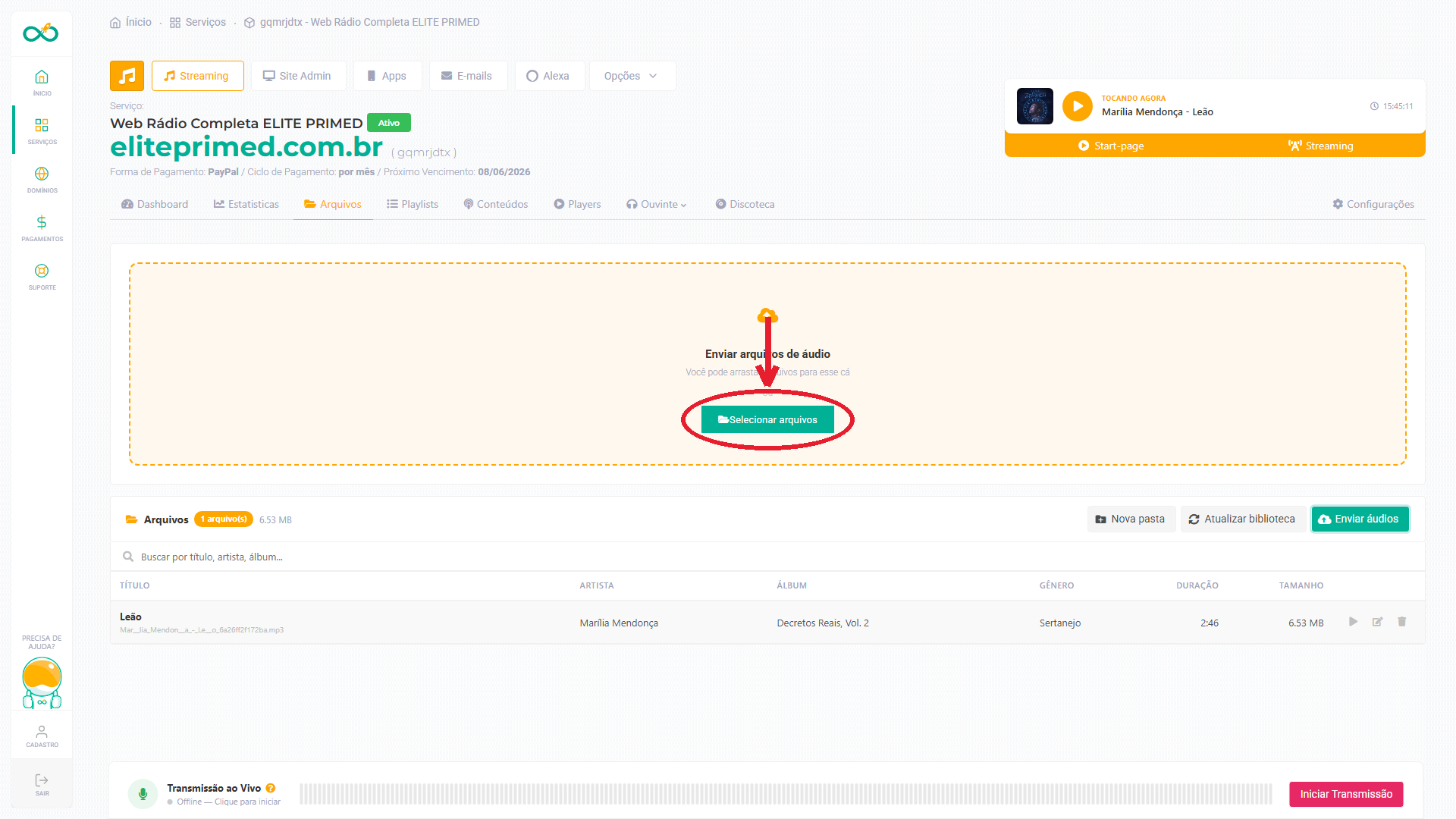Sort by DURAÇÃO column header
Screen dimensions: 1456x819
click(x=1197, y=585)
